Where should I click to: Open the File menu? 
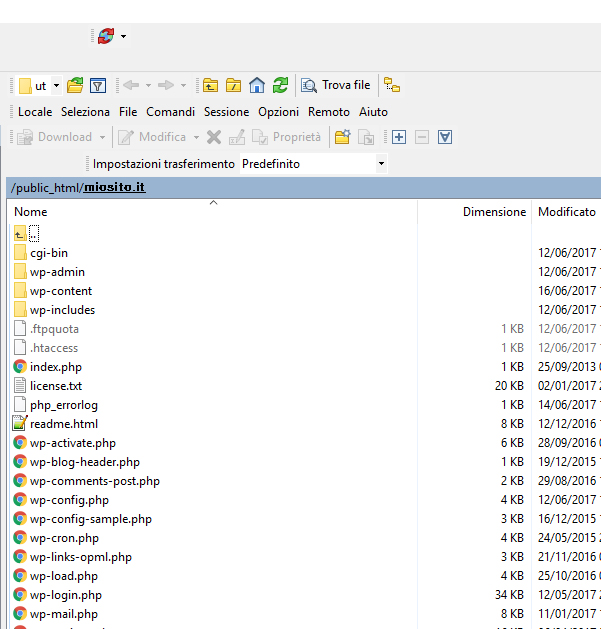(x=128, y=112)
